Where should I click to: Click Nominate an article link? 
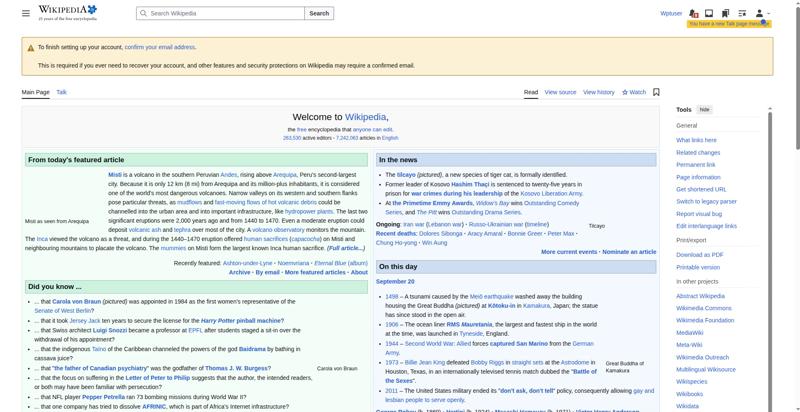(629, 252)
